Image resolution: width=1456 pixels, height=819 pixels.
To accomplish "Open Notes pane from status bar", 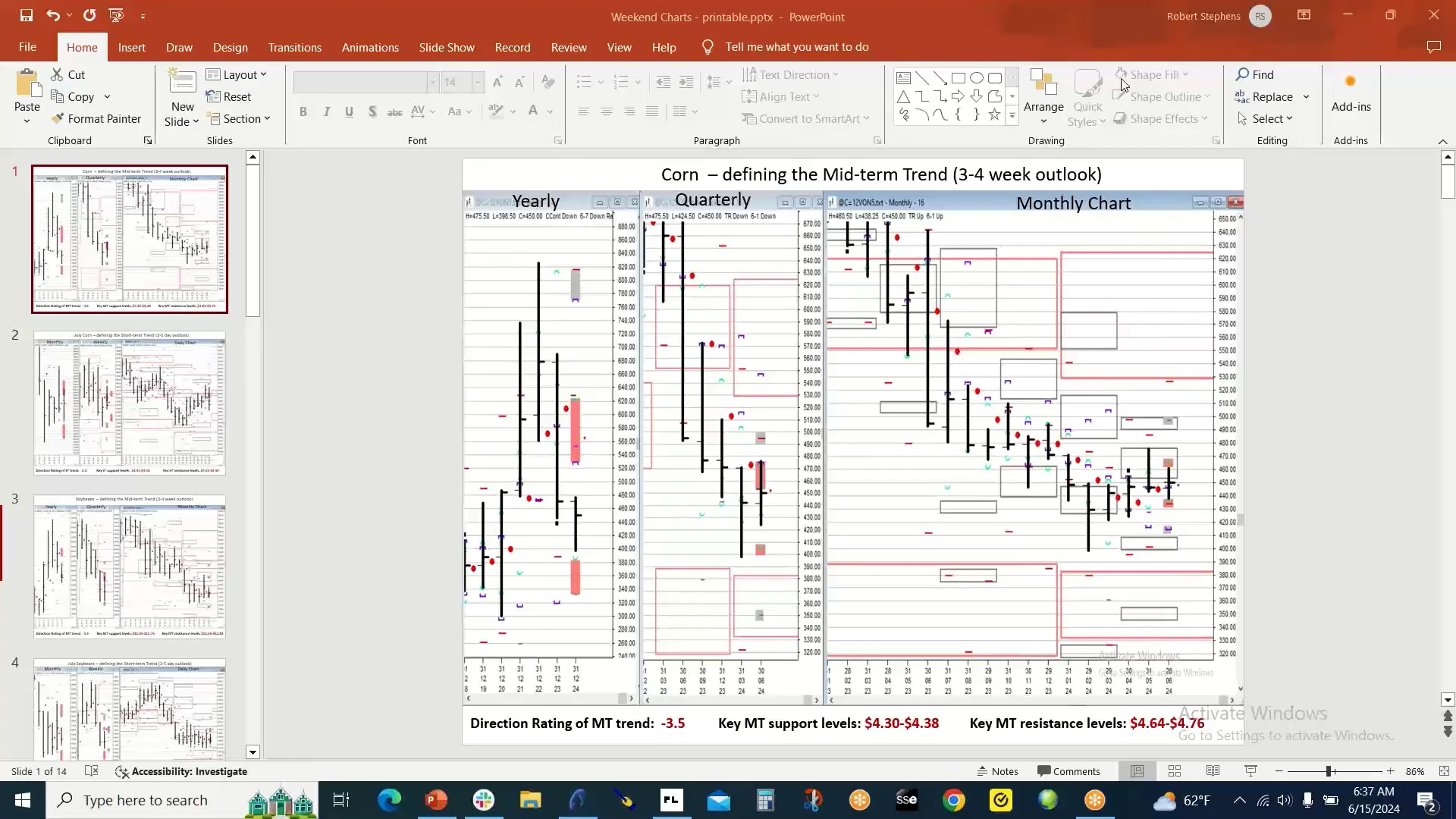I will 997,771.
